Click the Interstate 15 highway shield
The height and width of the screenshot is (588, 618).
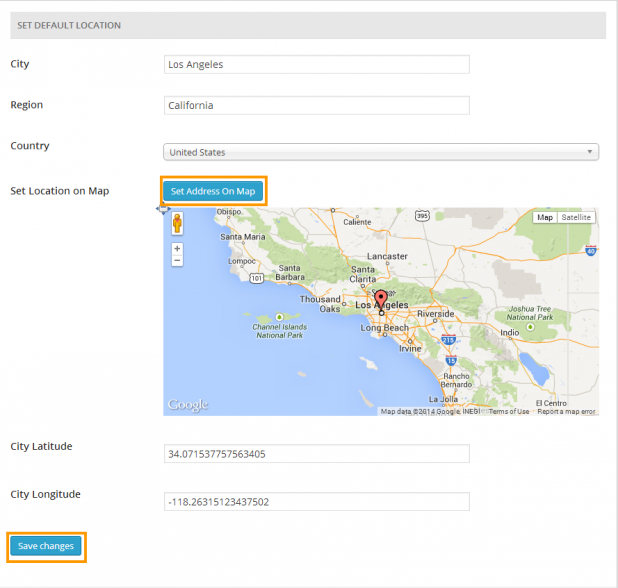[451, 360]
